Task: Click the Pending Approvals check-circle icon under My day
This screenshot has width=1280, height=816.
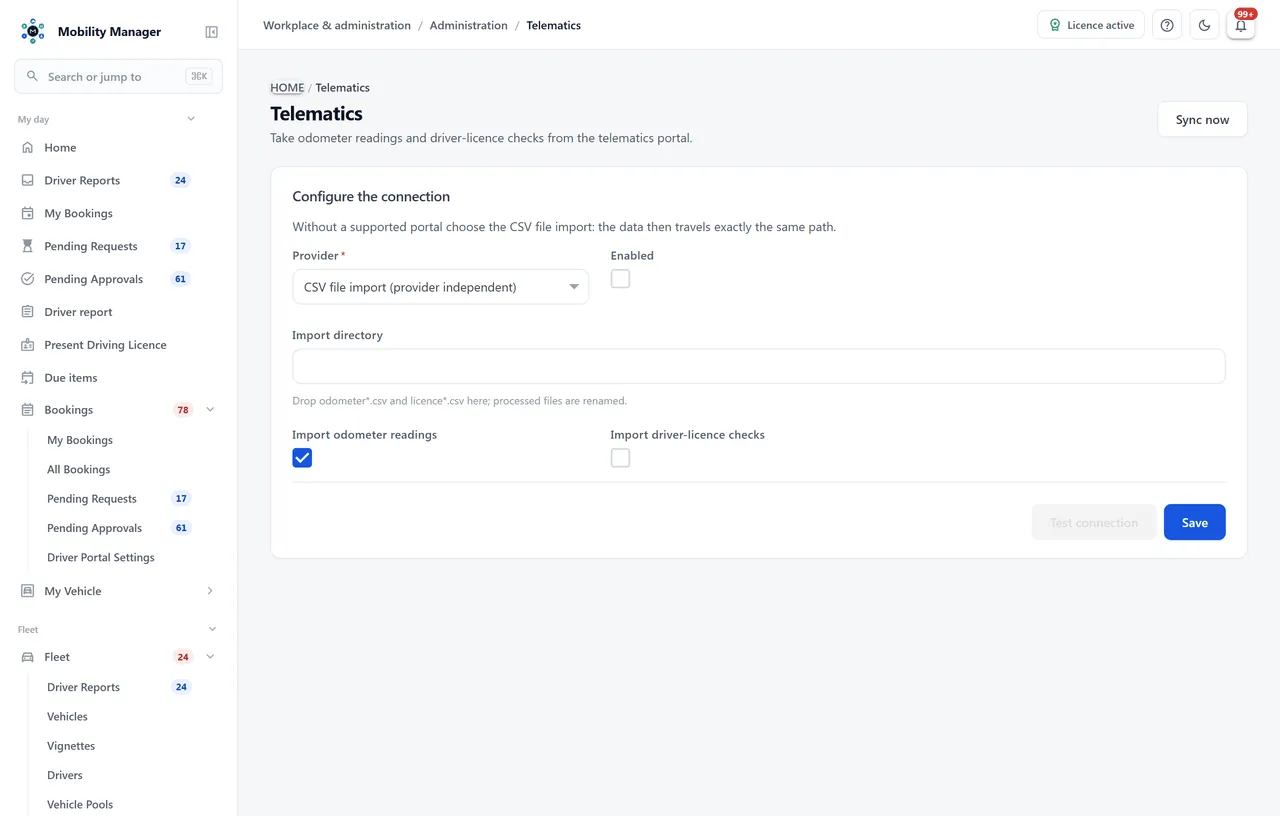Action: tap(28, 279)
